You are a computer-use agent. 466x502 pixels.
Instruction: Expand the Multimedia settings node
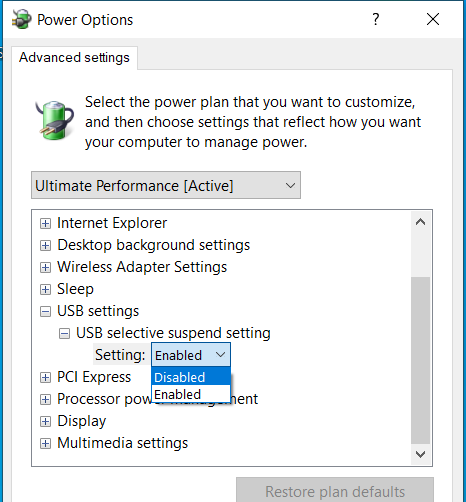(x=45, y=443)
